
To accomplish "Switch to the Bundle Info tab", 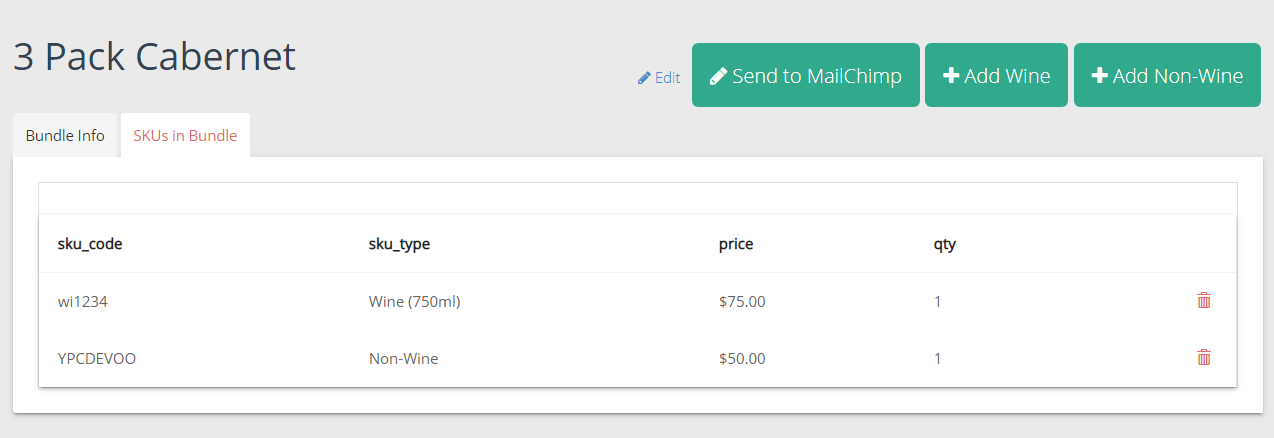I will coord(65,136).
